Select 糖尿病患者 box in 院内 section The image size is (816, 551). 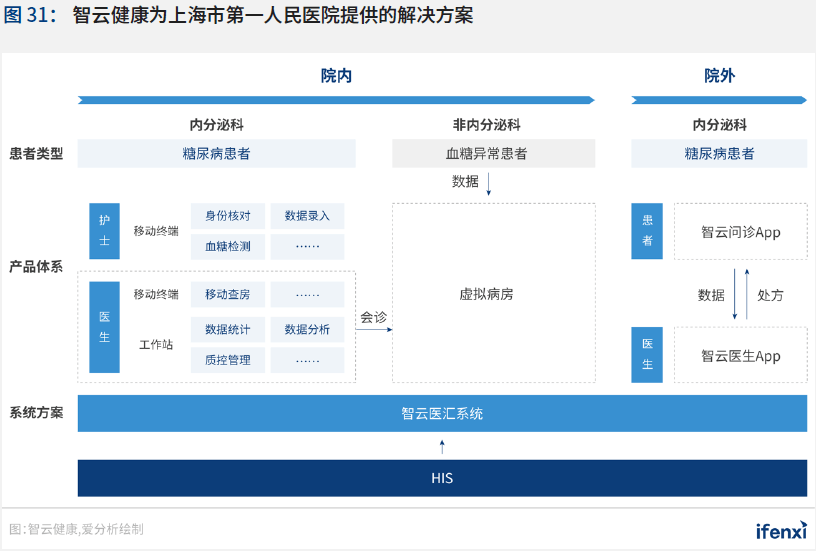pos(216,153)
